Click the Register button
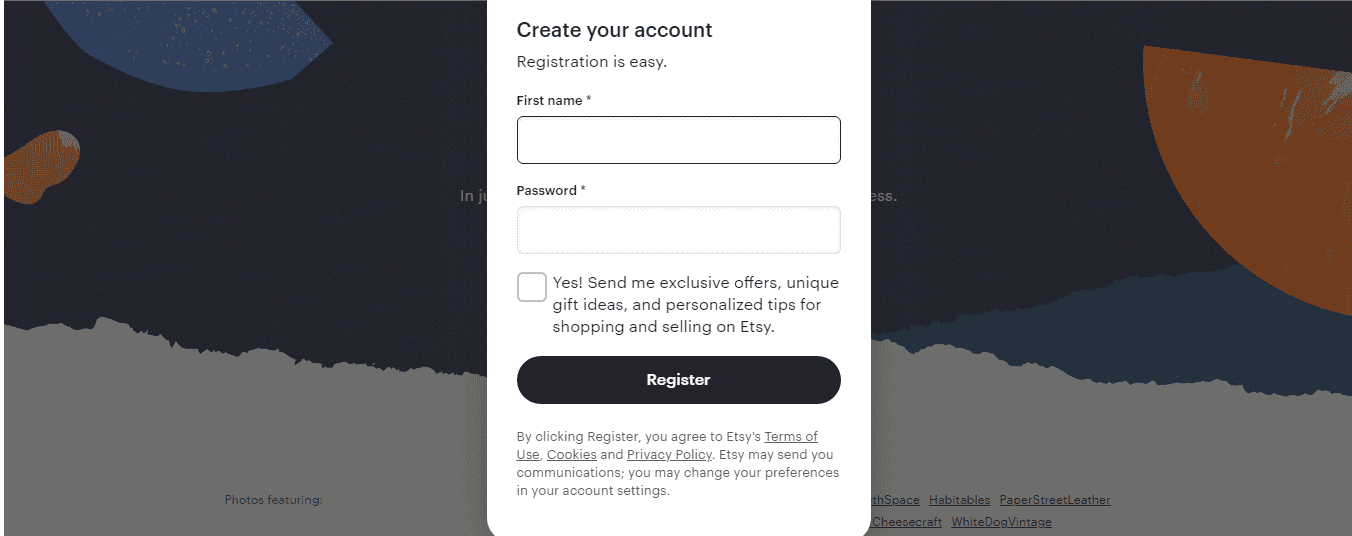1352x536 pixels. click(x=678, y=380)
